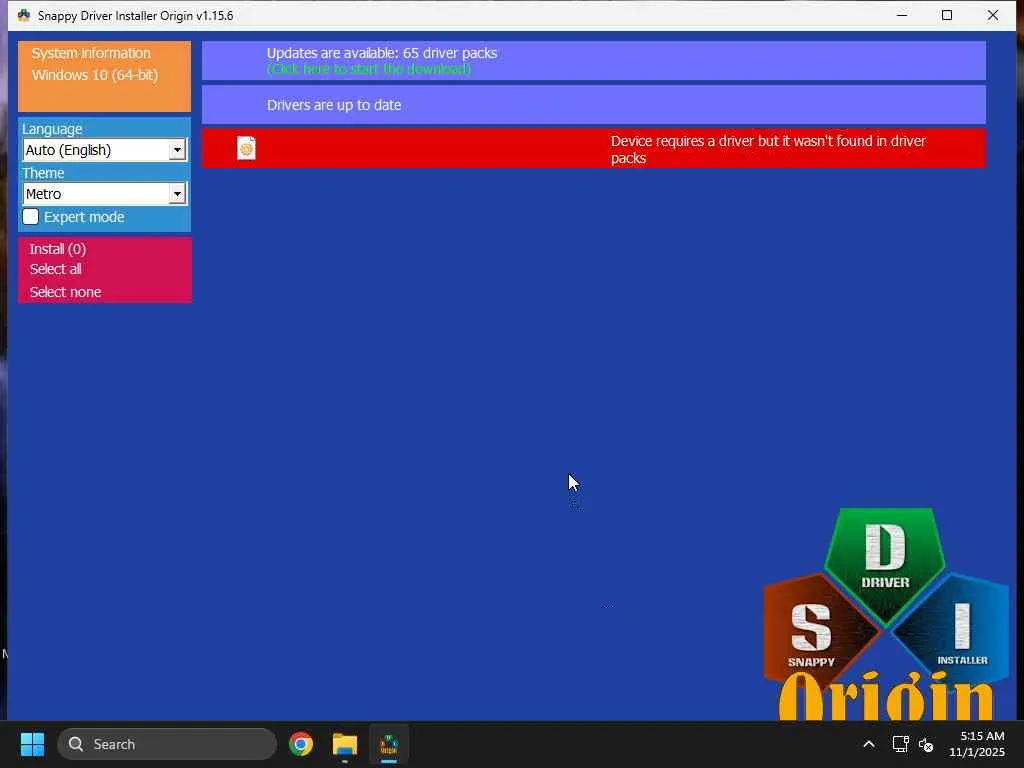Maximize the Snappy Driver Installer window

pyautogui.click(x=947, y=15)
